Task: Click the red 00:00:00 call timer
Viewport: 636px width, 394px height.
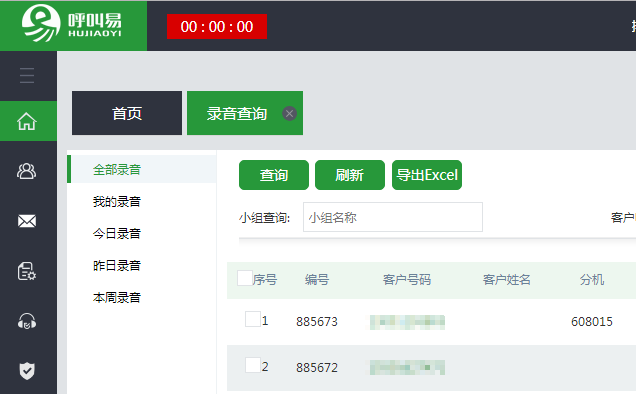Action: (217, 26)
